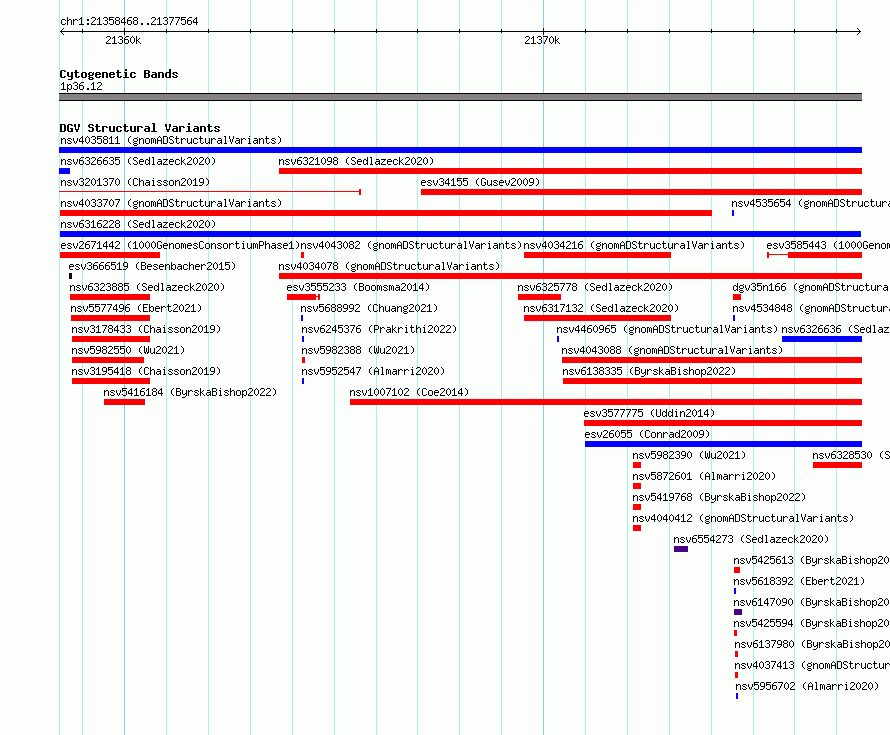
Task: Click the Cytogenetic Bands track title
Action: coord(119,74)
